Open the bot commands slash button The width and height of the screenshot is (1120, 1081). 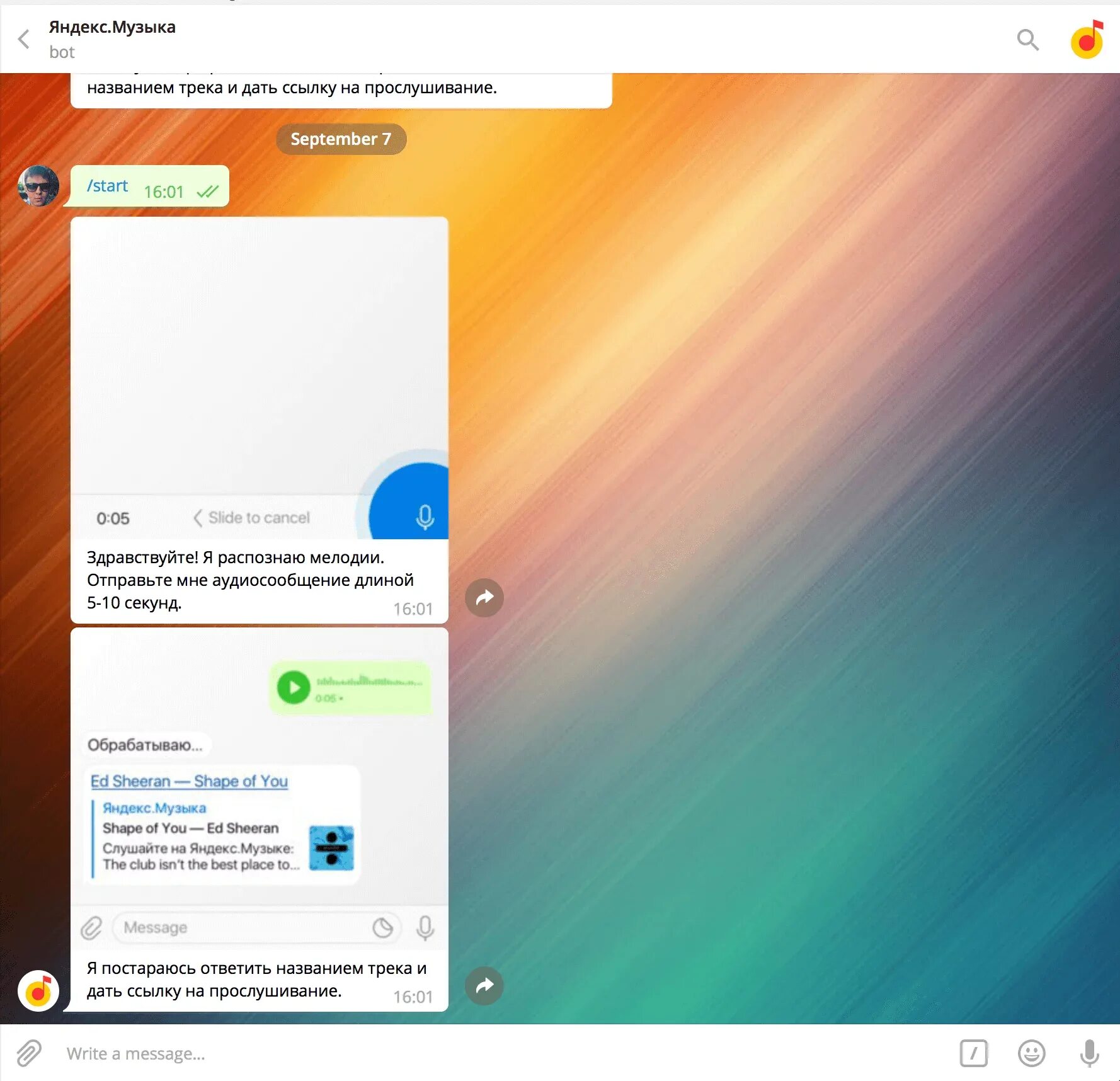(x=973, y=1053)
